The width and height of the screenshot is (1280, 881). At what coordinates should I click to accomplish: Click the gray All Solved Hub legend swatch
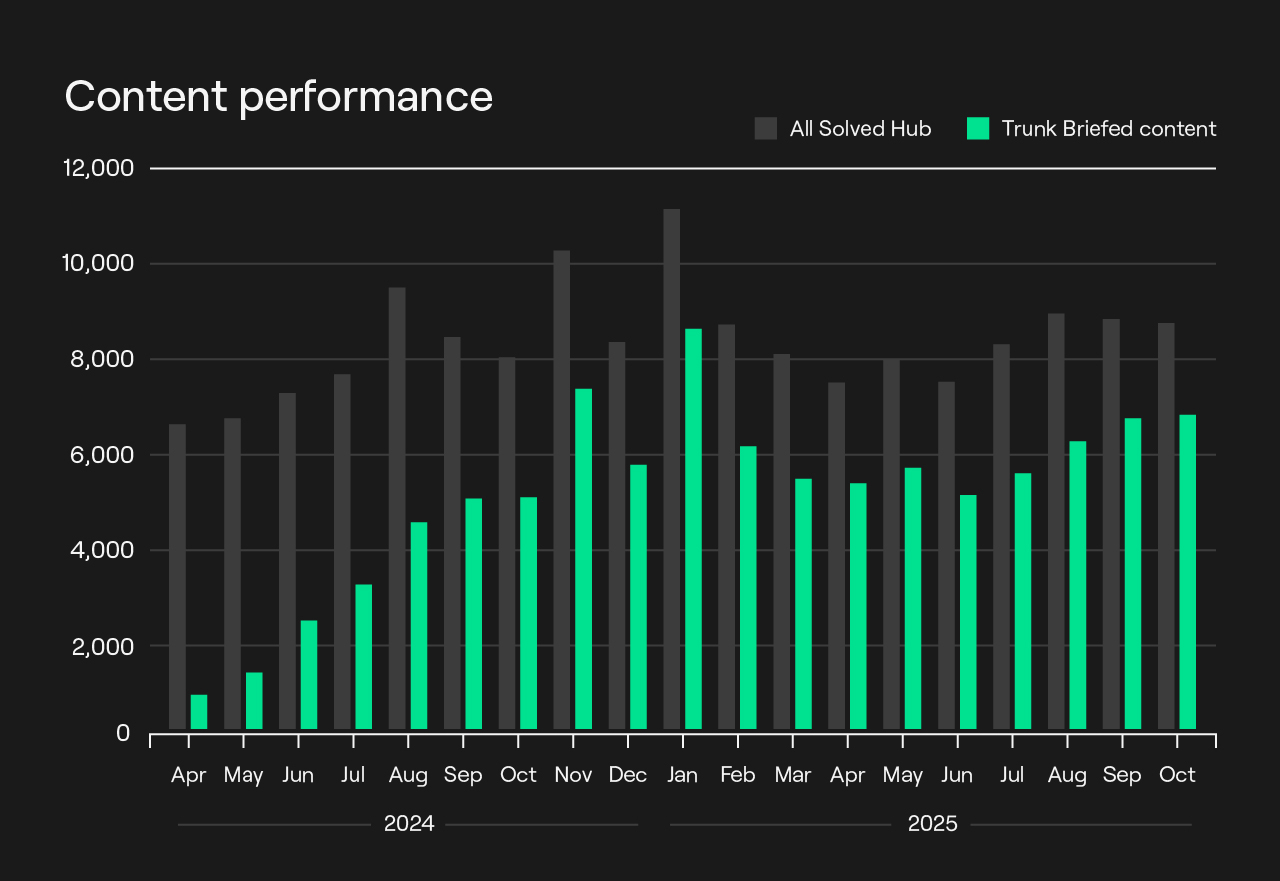(766, 128)
